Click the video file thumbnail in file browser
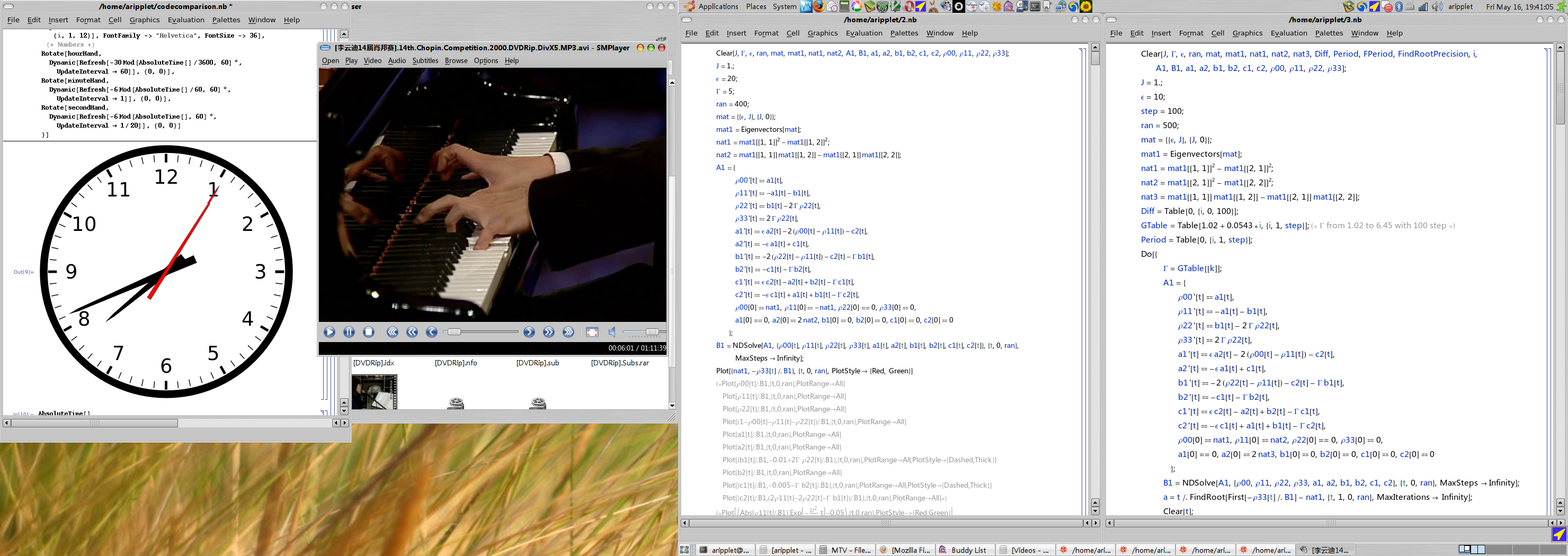1568x556 pixels. 375,392
